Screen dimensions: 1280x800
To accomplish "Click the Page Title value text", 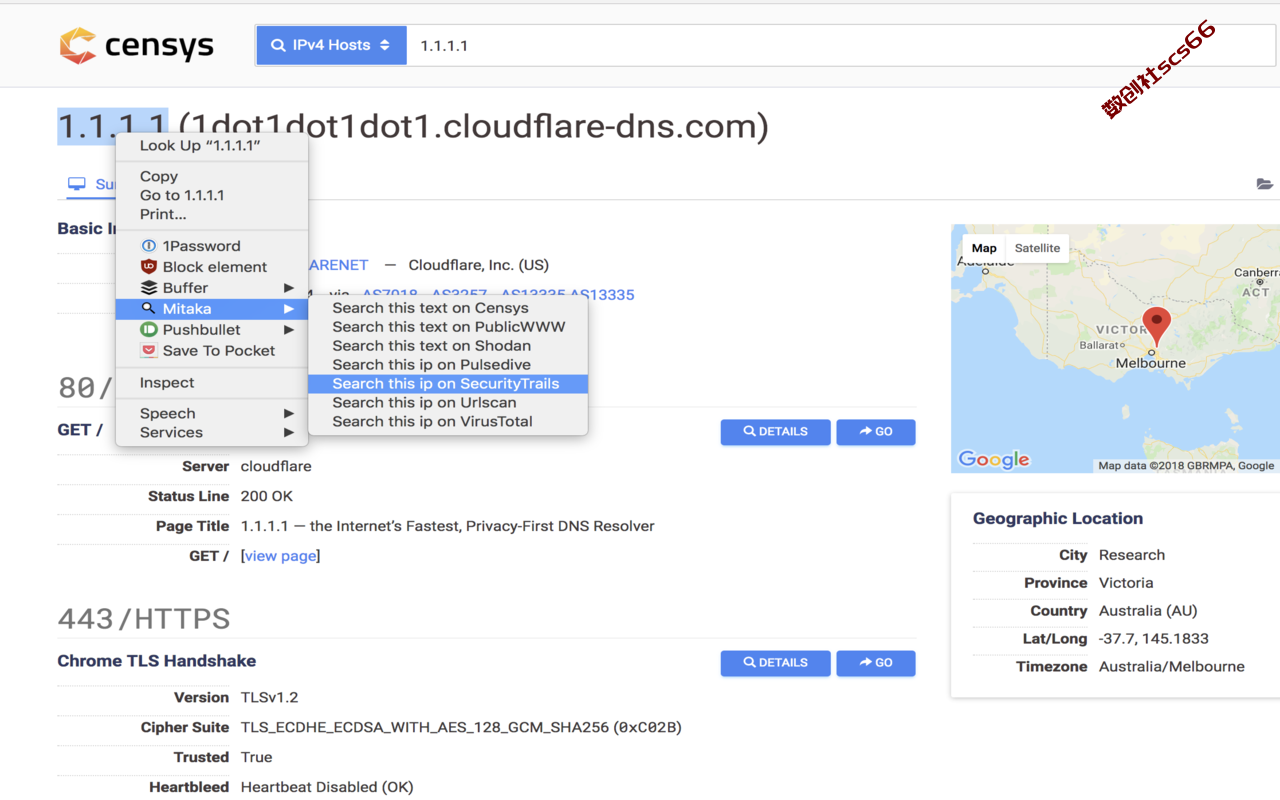I will coord(448,526).
